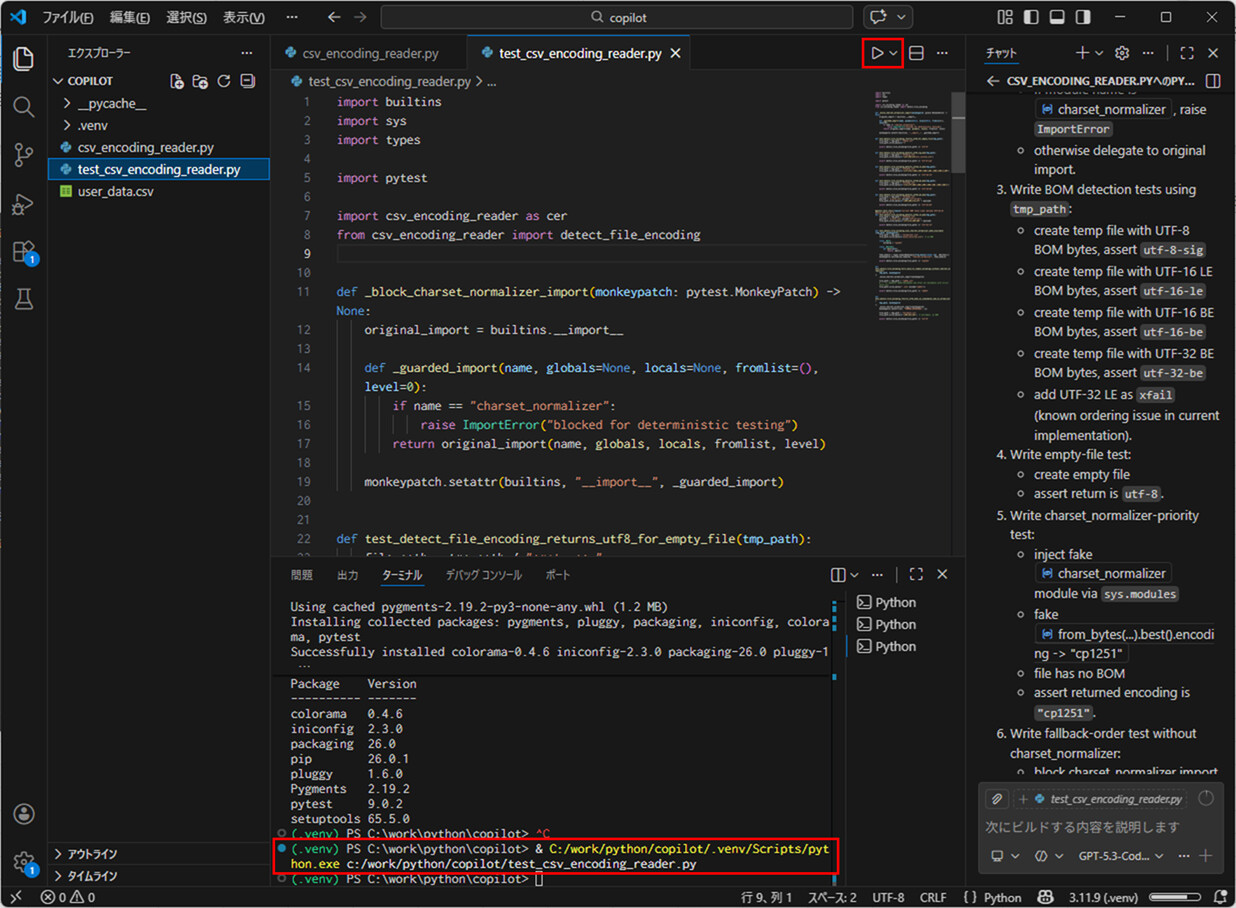
Task: Open the Search view in the activity bar
Action: coord(23,107)
